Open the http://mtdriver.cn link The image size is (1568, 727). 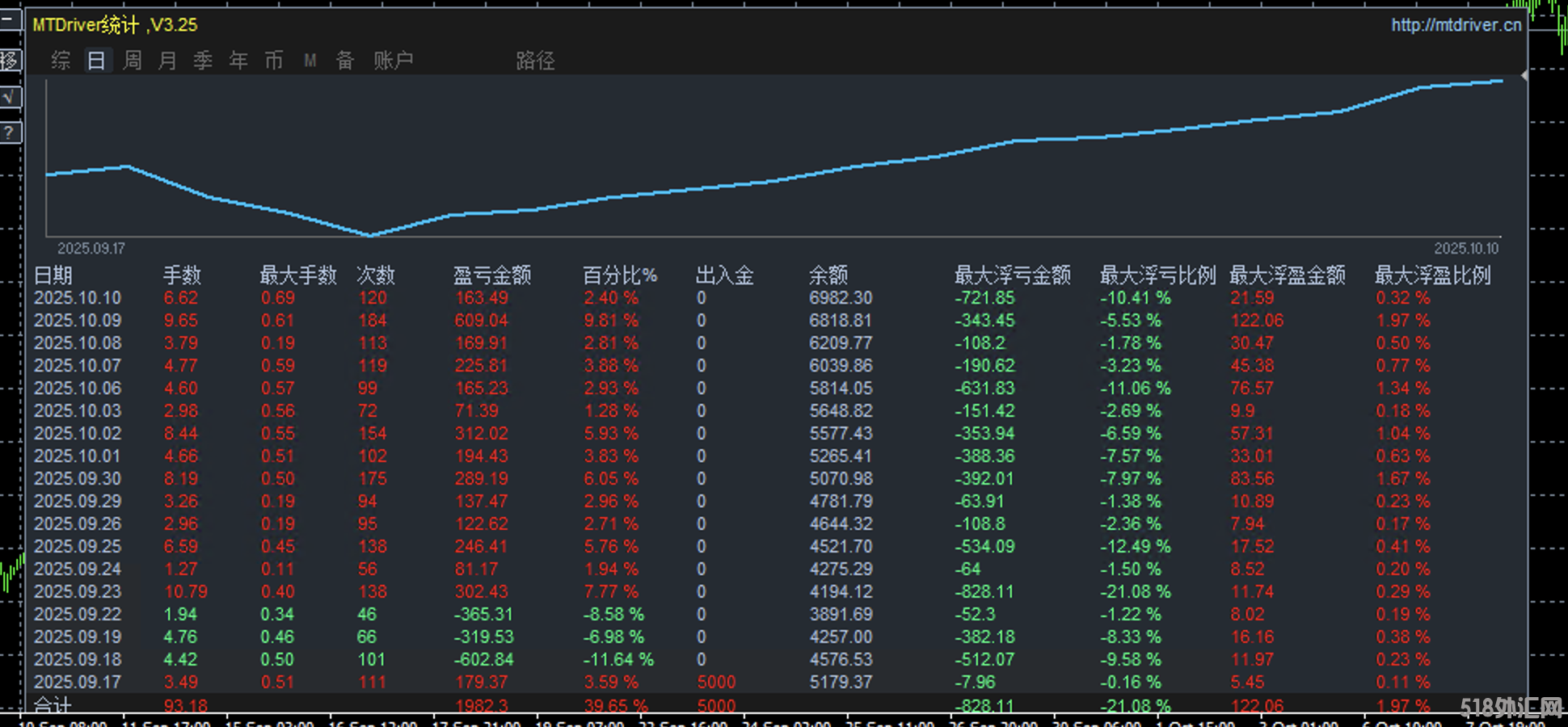(x=1456, y=25)
